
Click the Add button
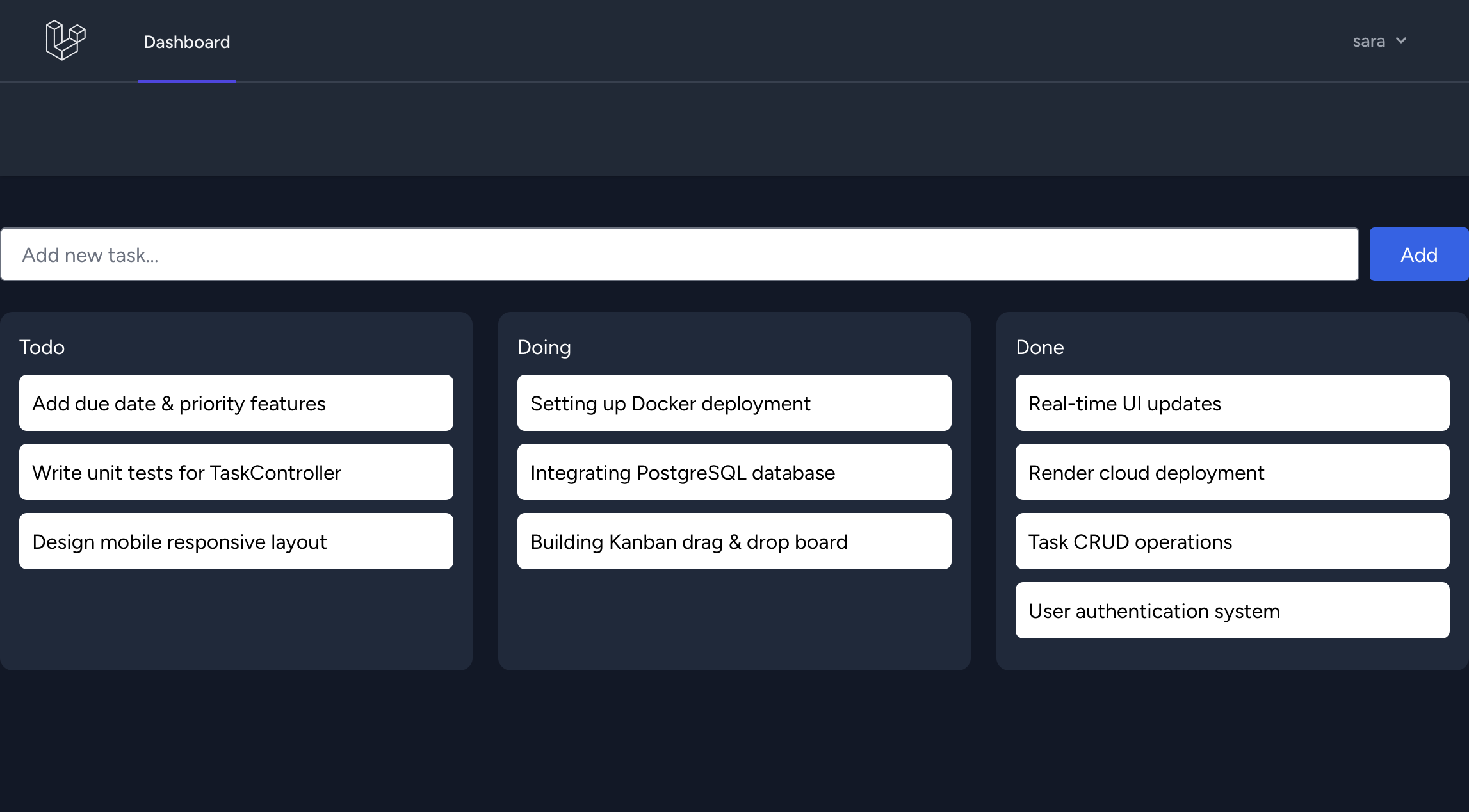coord(1419,254)
